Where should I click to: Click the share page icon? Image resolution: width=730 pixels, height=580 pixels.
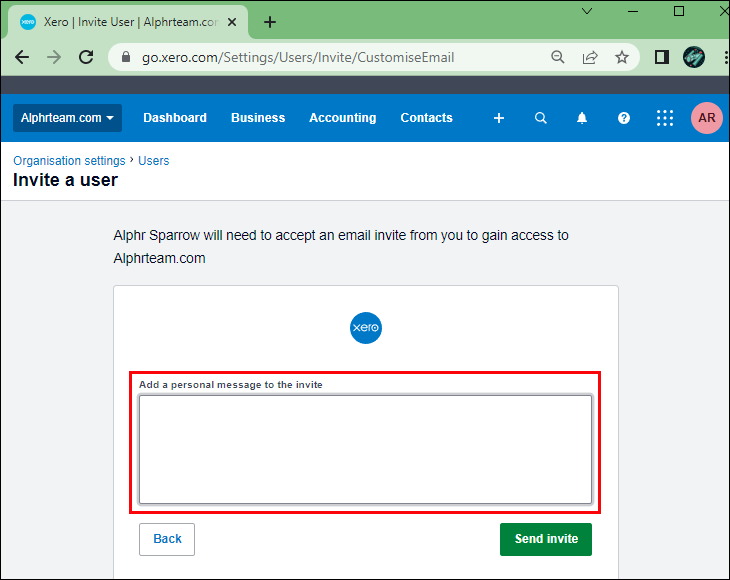pos(590,57)
